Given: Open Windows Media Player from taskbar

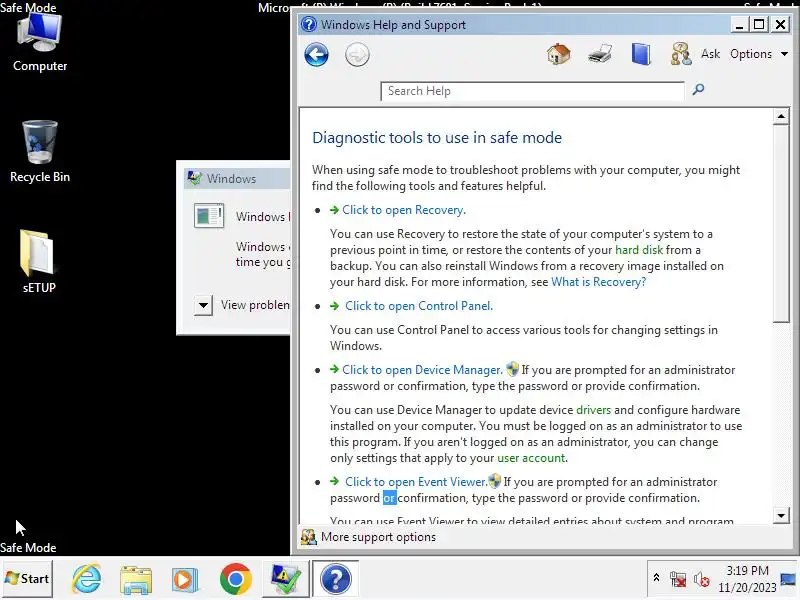Looking at the screenshot, I should pos(184,580).
